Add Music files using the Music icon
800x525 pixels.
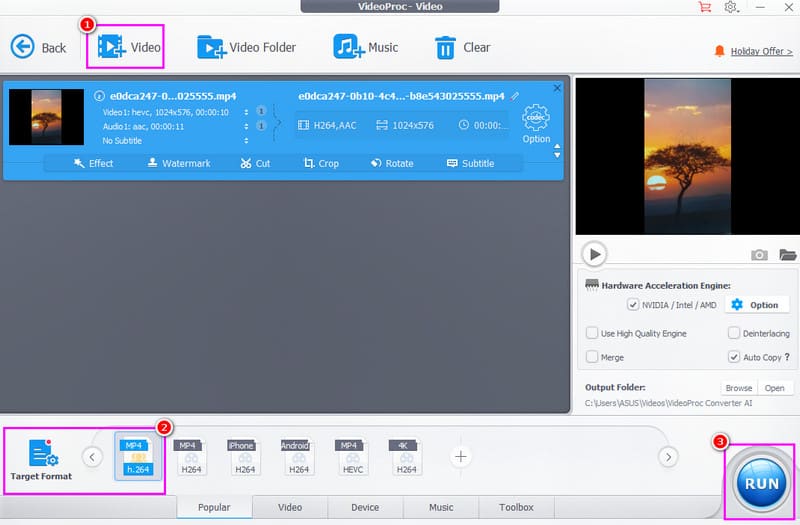[348, 47]
